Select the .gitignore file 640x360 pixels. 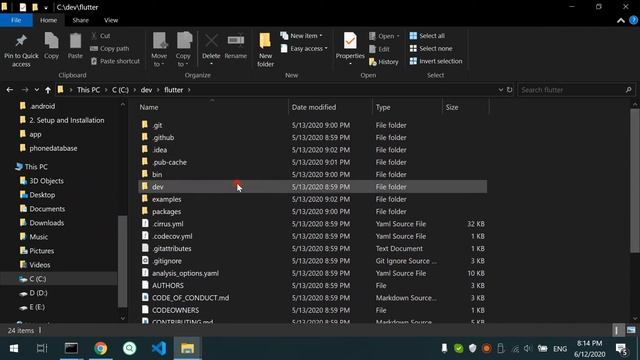coord(312,261)
